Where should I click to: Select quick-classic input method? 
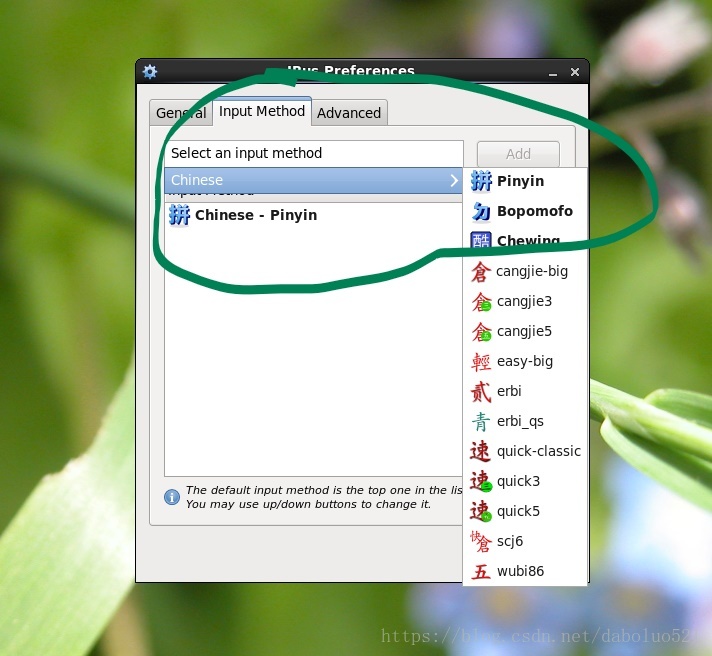[524, 451]
